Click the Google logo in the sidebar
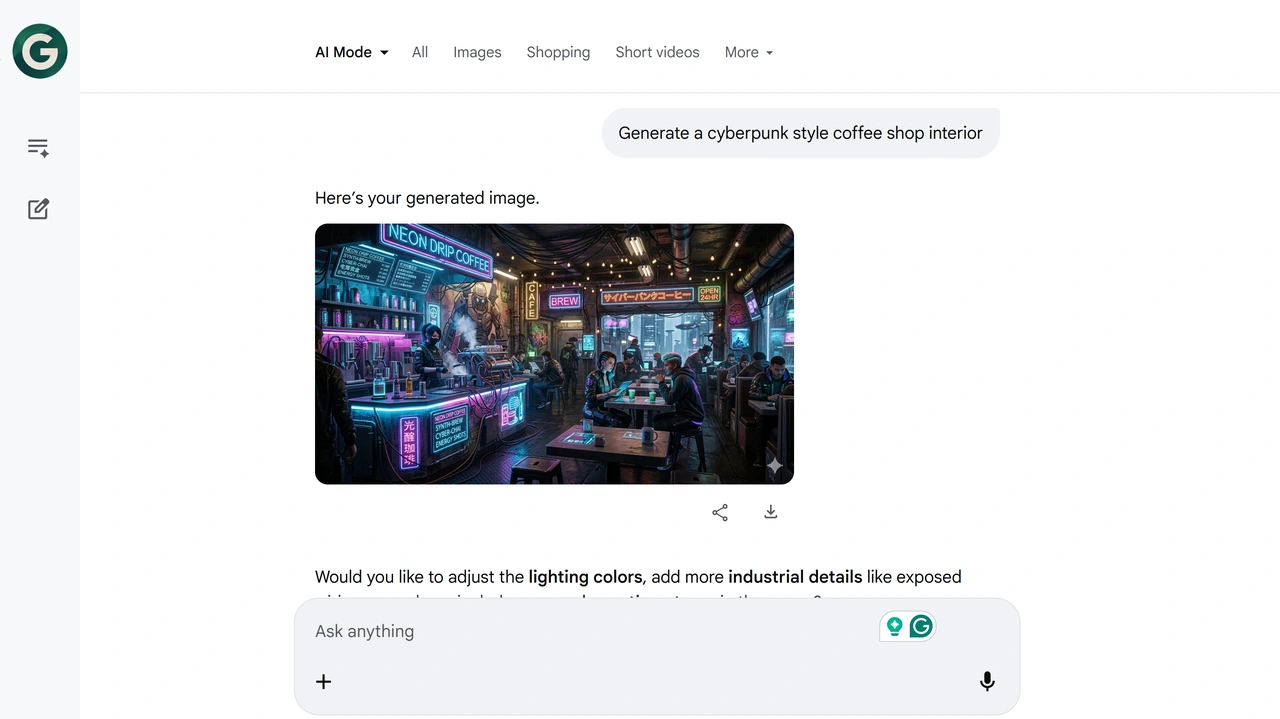This screenshot has width=1280, height=719. click(x=40, y=51)
